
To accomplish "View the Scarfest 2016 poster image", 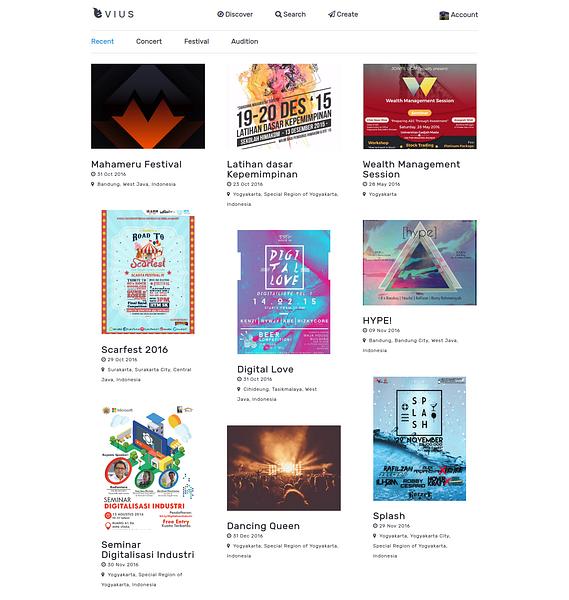I will [148, 272].
